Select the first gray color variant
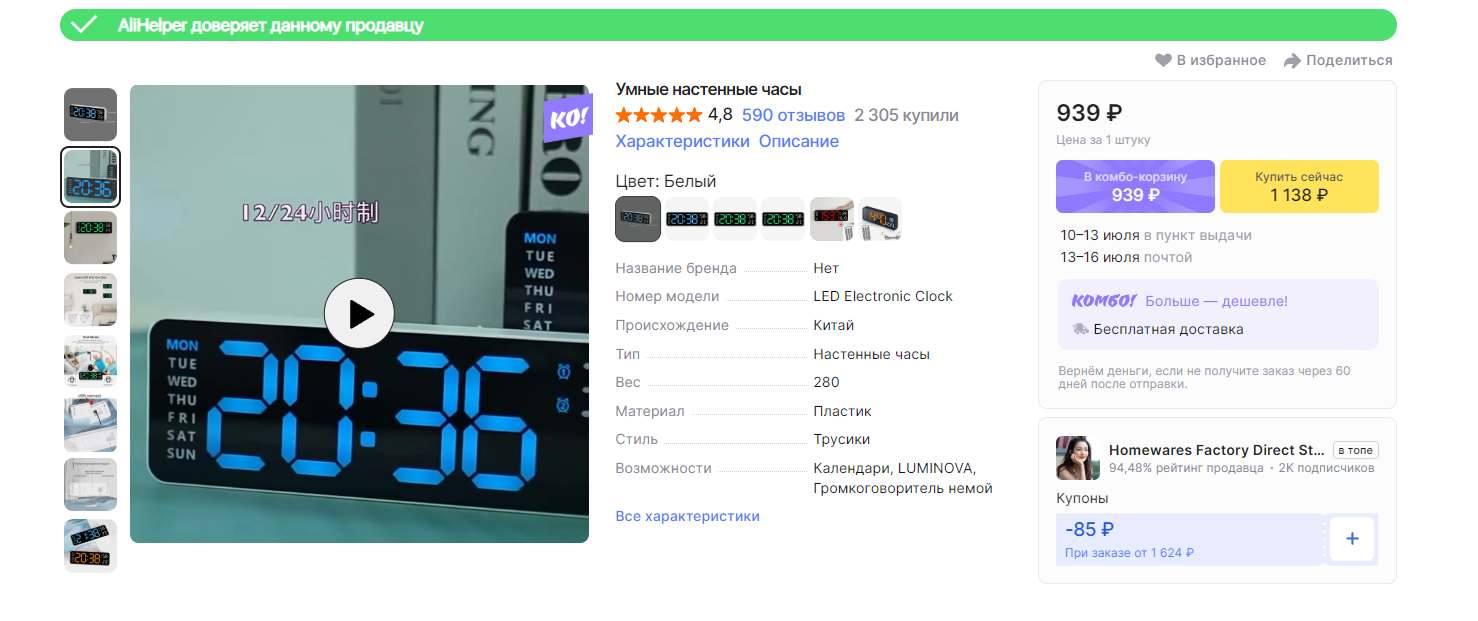Screen dimensions: 1478x621 (x=638, y=219)
